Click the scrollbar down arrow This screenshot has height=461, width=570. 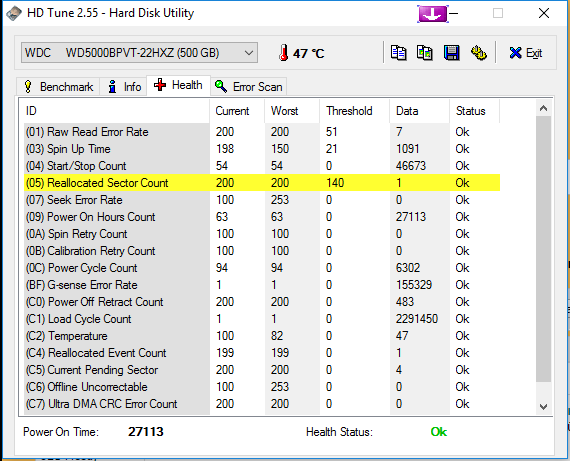(543, 406)
